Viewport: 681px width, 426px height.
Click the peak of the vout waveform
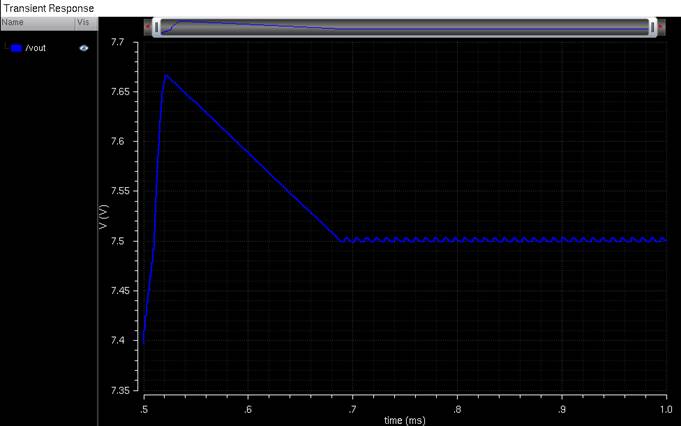pos(166,76)
